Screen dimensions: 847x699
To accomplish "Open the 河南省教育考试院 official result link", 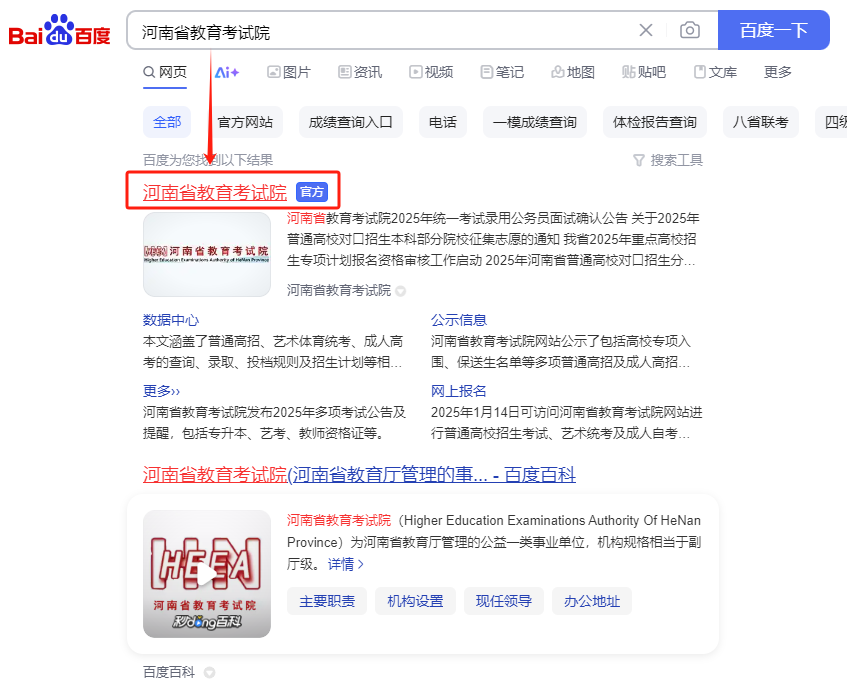I will tap(213, 190).
